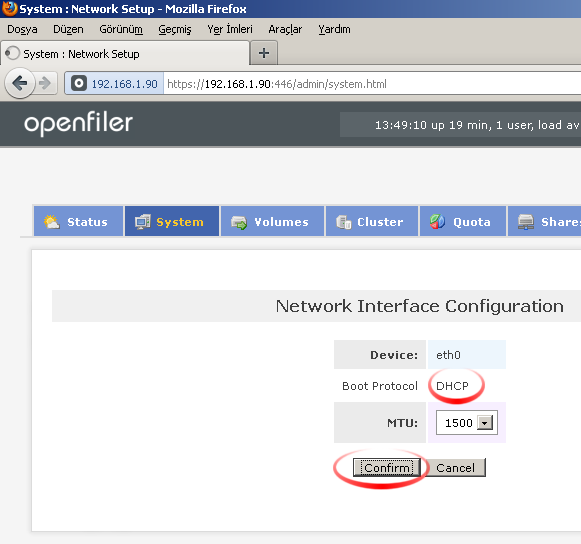Click the eth0 device value

point(448,355)
